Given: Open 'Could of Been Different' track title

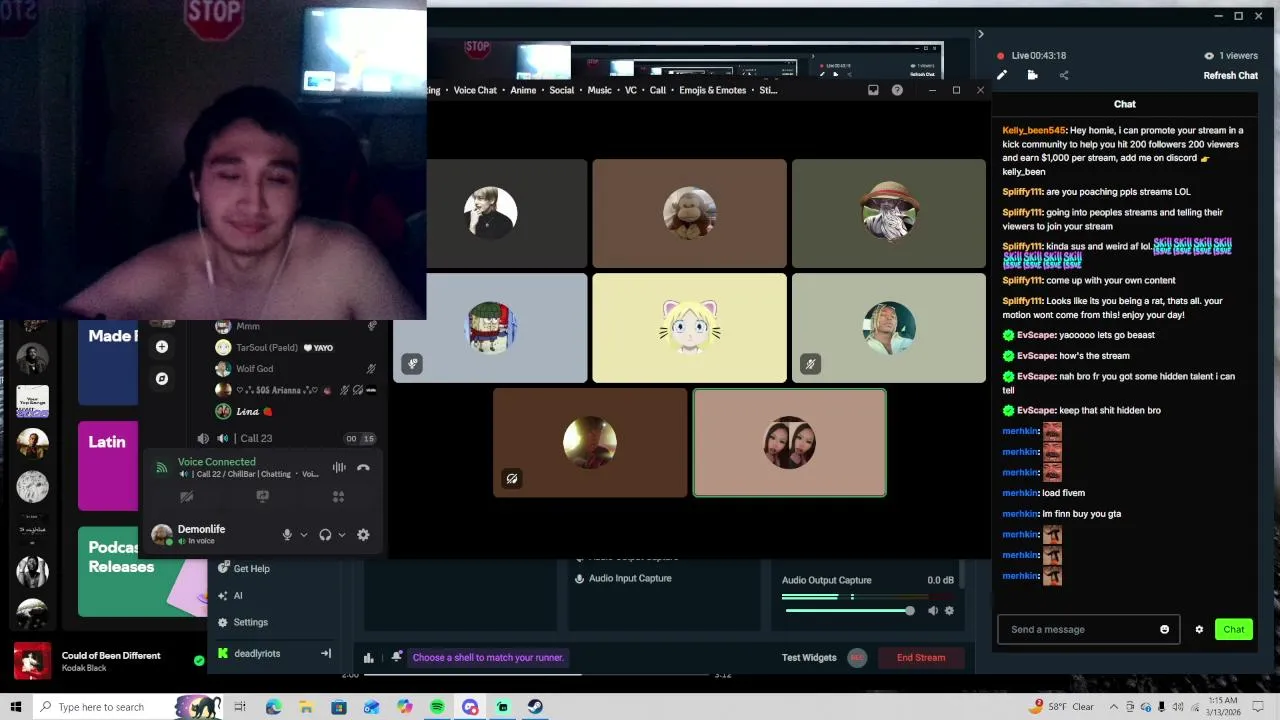Looking at the screenshot, I should point(111,655).
